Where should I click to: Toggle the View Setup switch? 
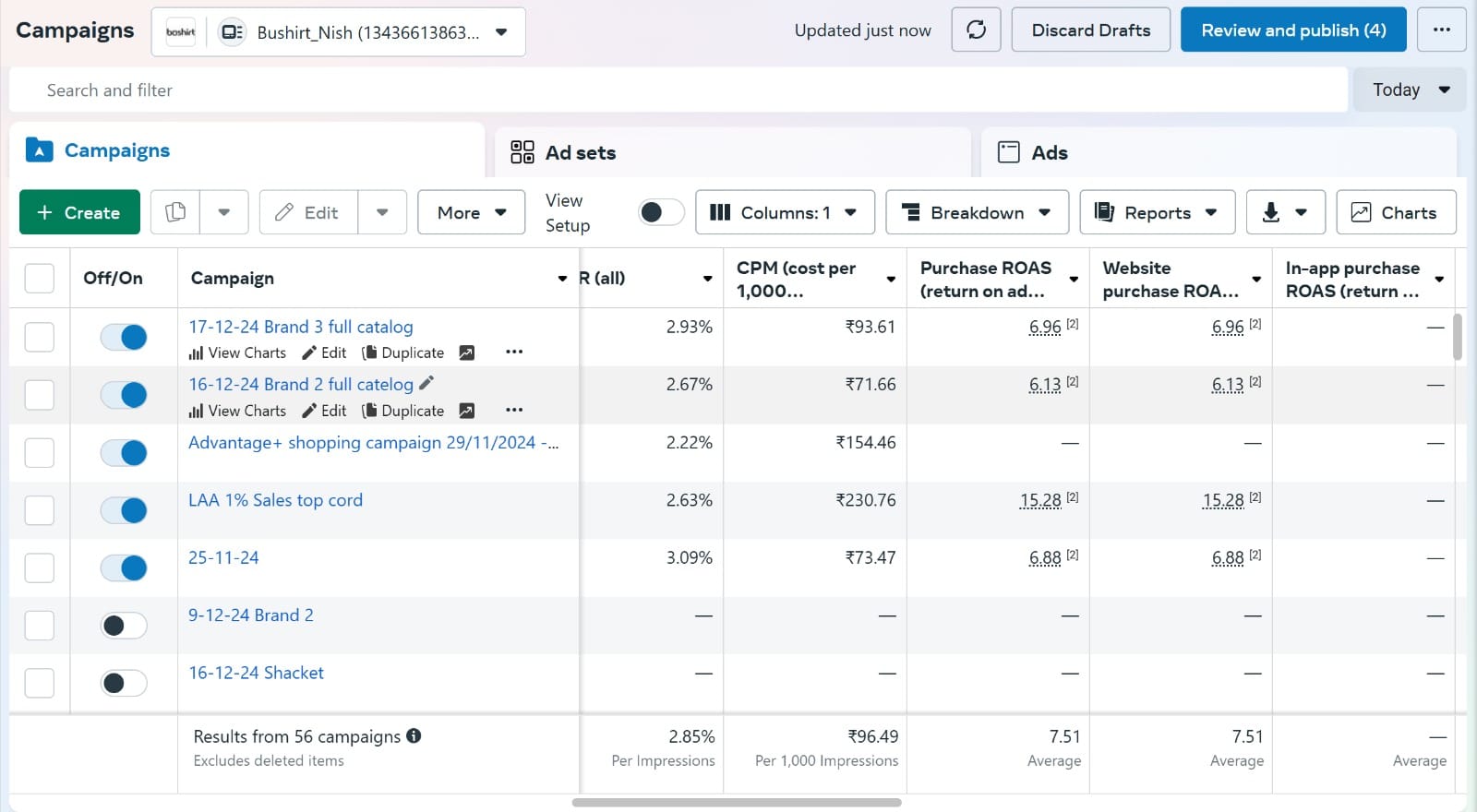(x=661, y=212)
